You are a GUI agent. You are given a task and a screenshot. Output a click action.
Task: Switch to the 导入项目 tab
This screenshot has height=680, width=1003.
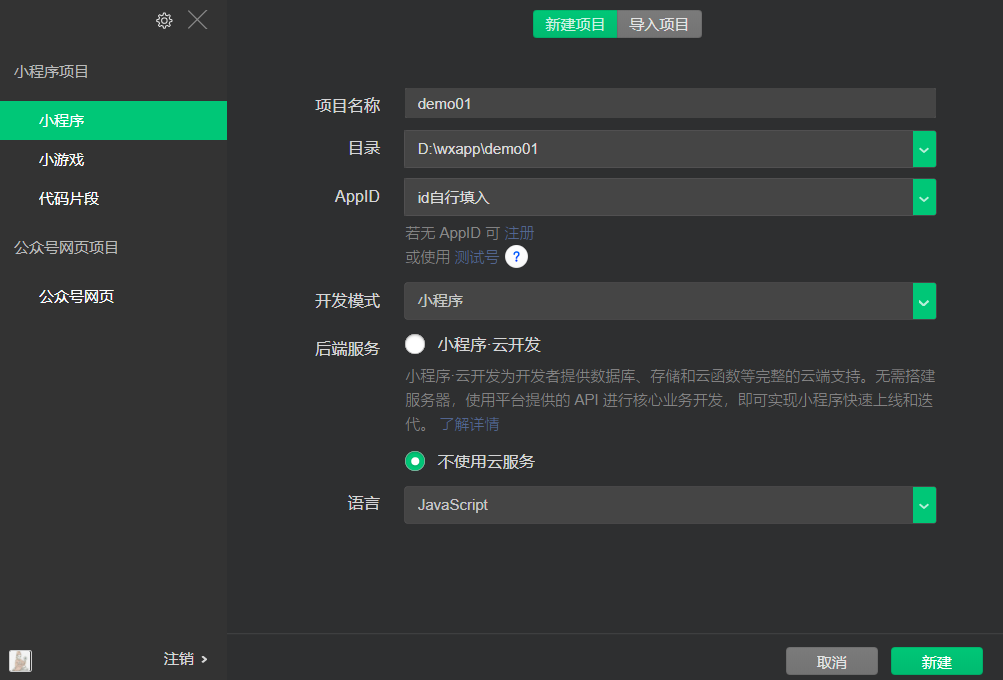(659, 24)
